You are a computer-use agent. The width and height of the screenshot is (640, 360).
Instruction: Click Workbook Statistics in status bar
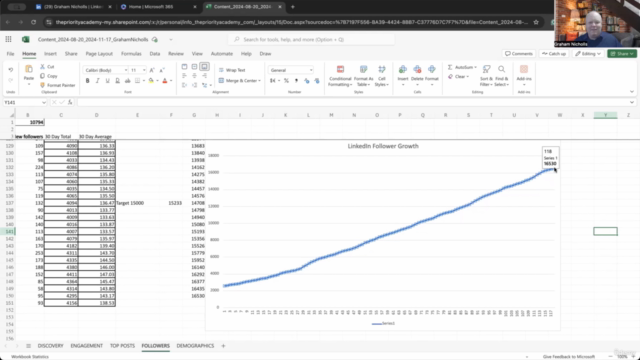30,357
